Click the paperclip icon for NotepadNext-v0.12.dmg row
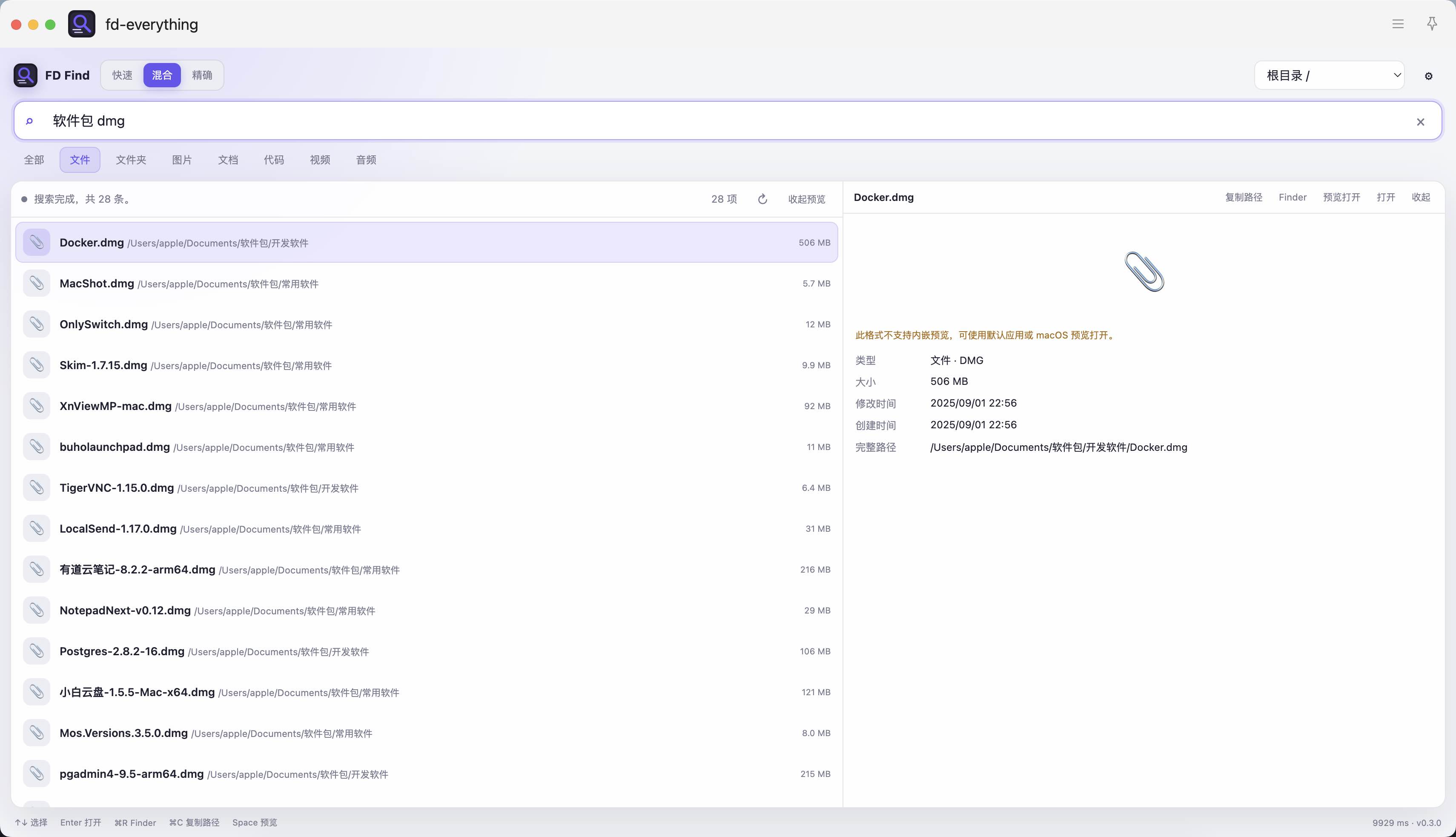The height and width of the screenshot is (837, 1456). [x=37, y=609]
